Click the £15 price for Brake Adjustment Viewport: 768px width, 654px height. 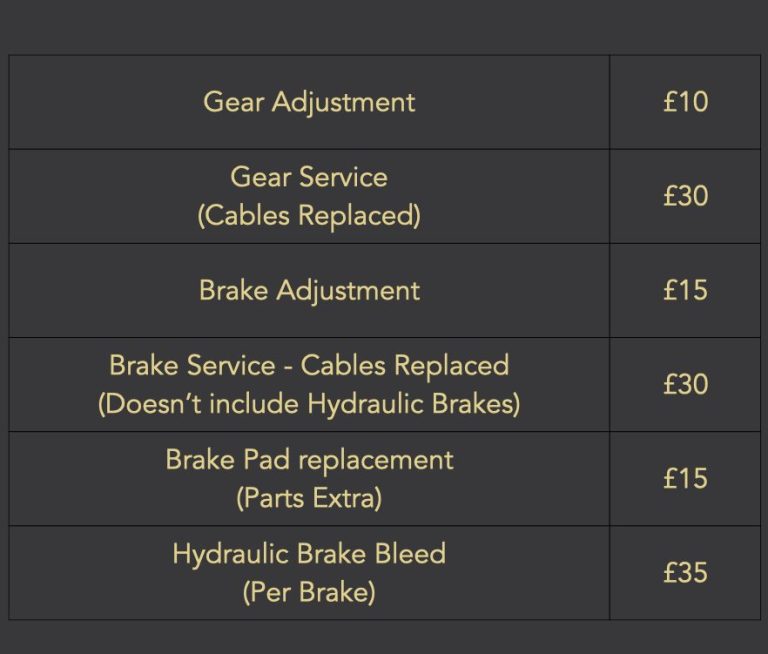click(x=685, y=290)
